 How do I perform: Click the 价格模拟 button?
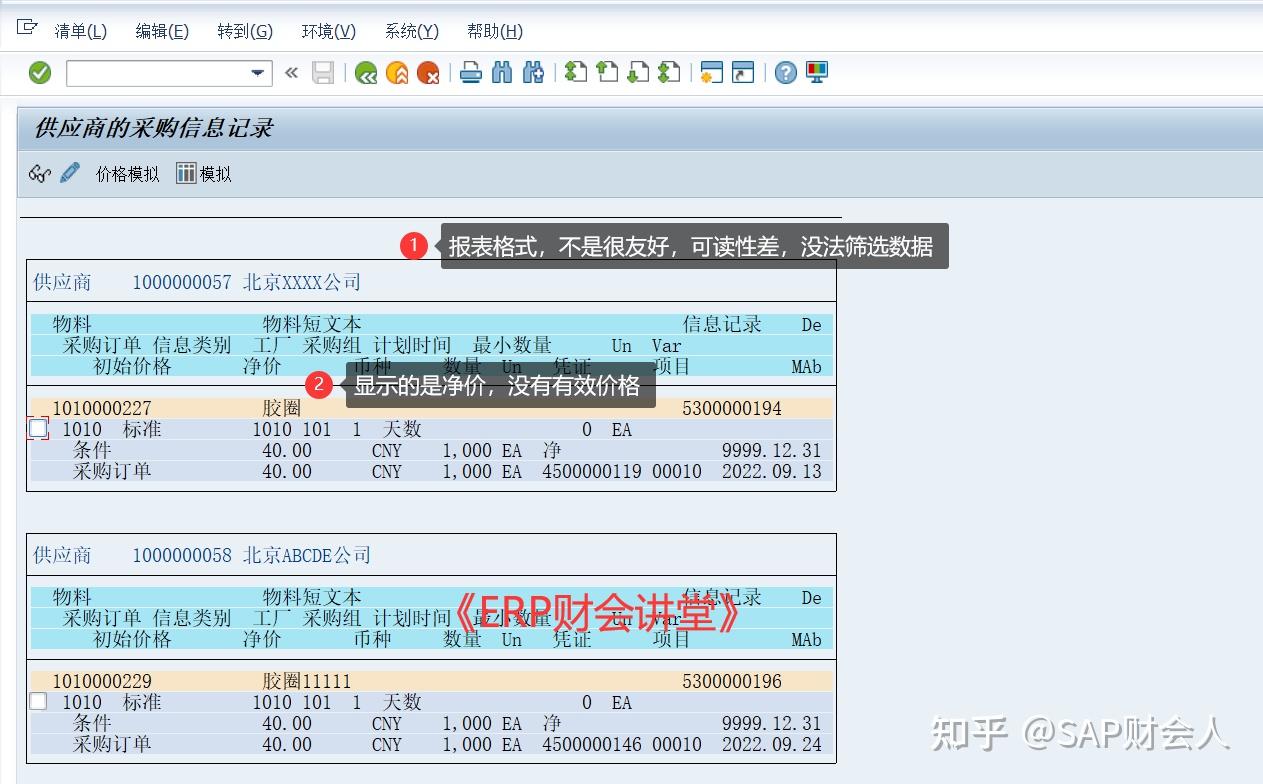click(x=126, y=173)
